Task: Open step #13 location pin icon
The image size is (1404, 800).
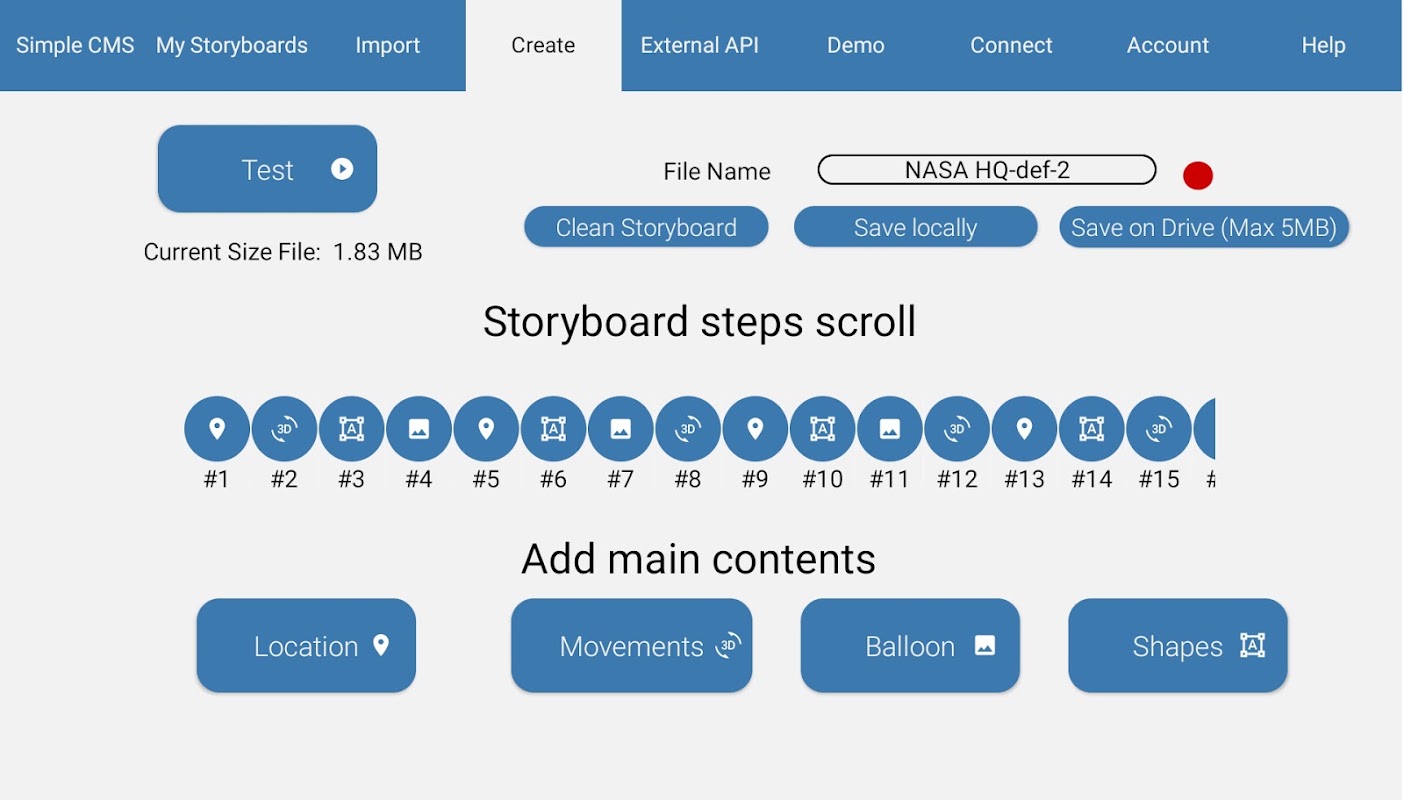Action: pos(1024,429)
